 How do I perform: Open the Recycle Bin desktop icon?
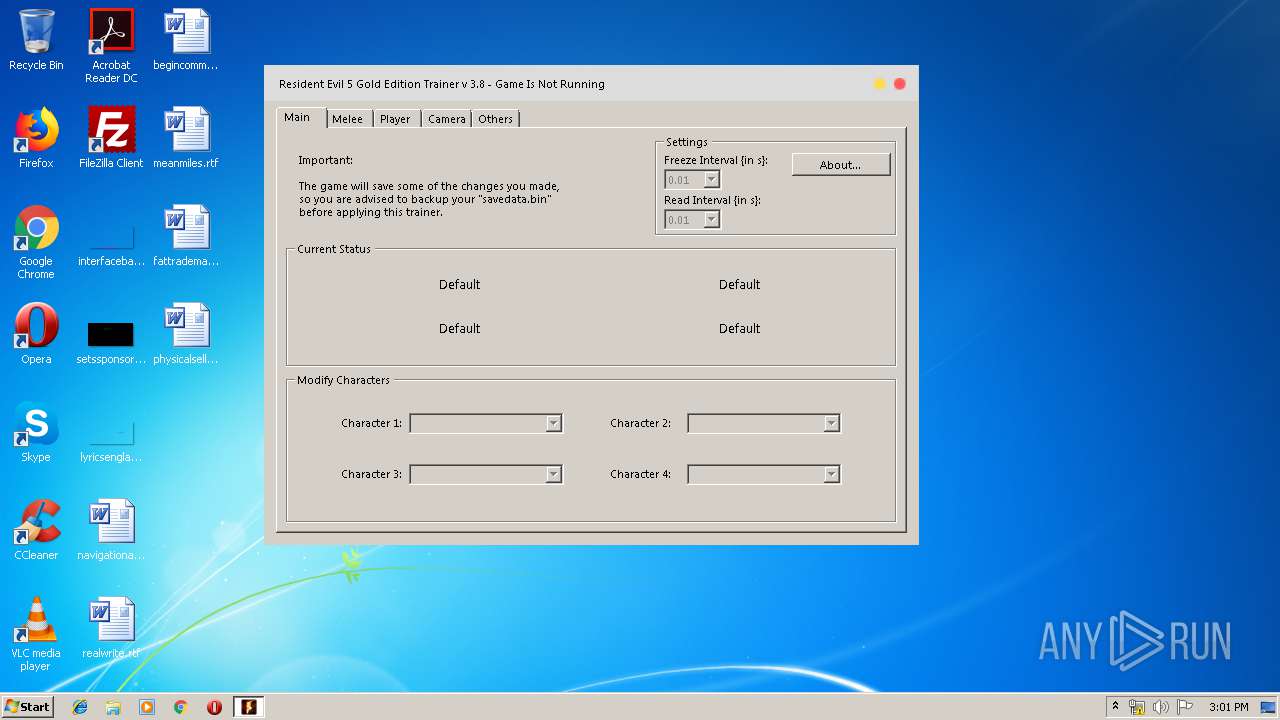coord(36,41)
